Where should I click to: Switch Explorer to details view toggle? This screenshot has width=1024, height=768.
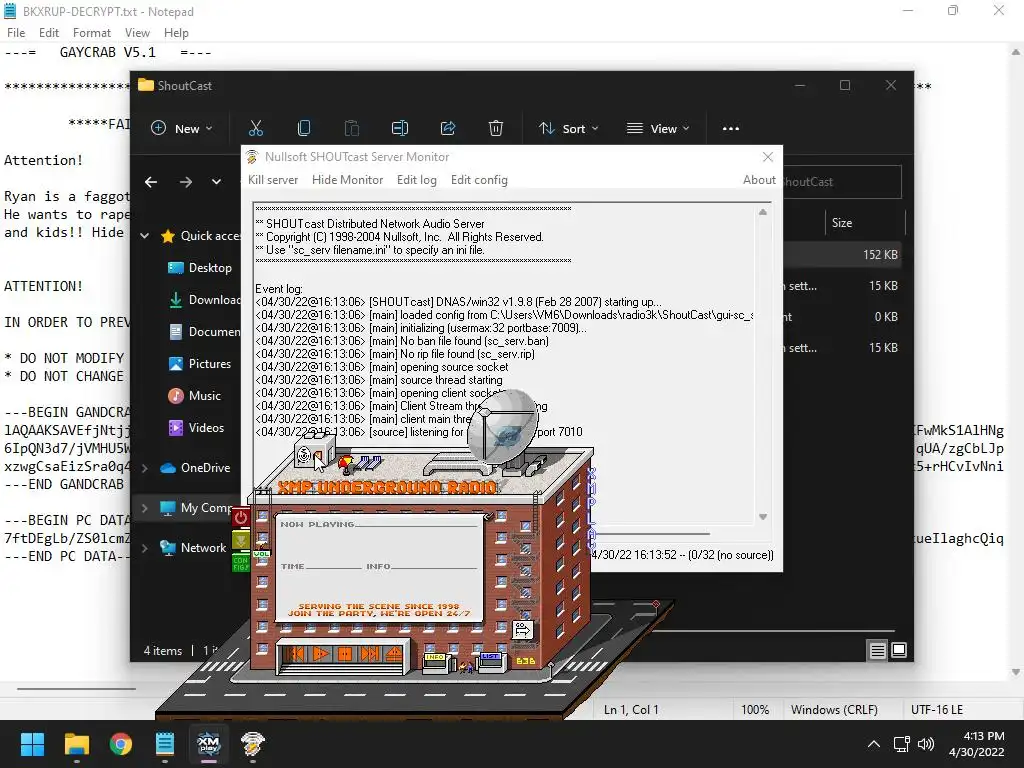(x=877, y=650)
